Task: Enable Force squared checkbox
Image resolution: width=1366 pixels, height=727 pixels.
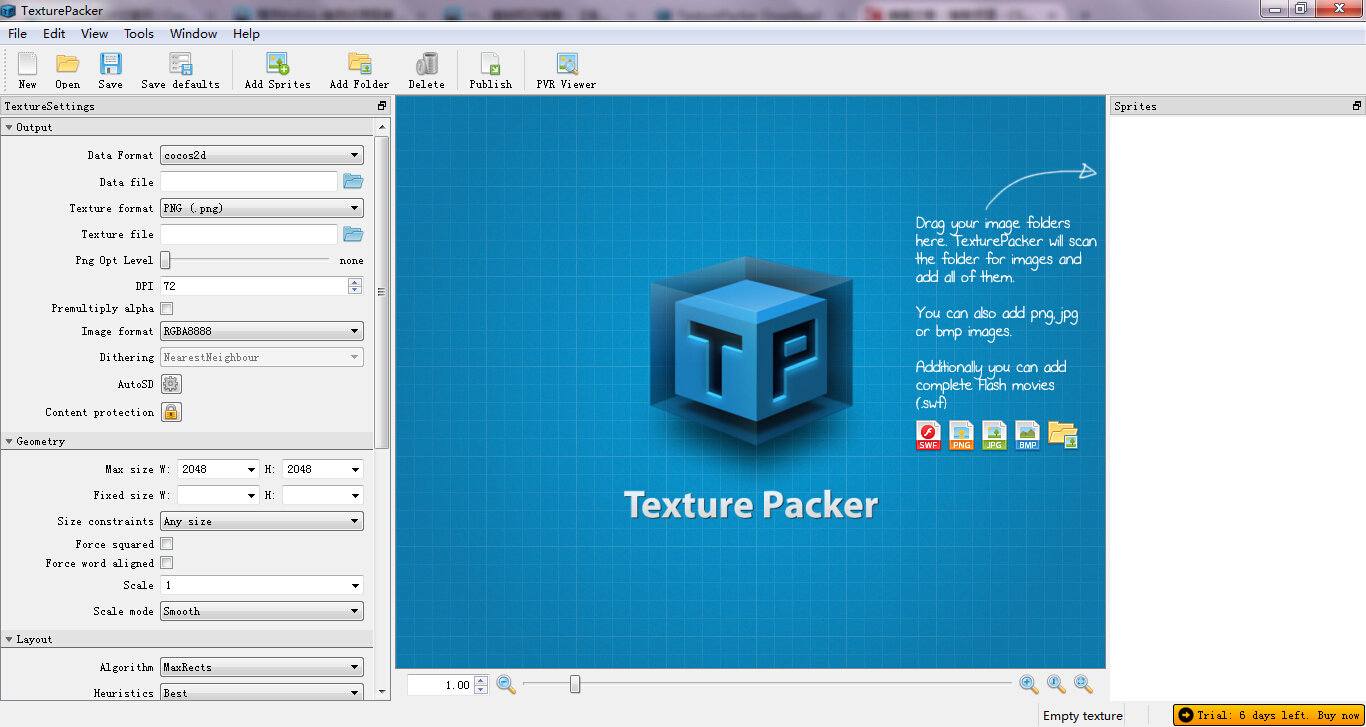Action: pos(167,544)
